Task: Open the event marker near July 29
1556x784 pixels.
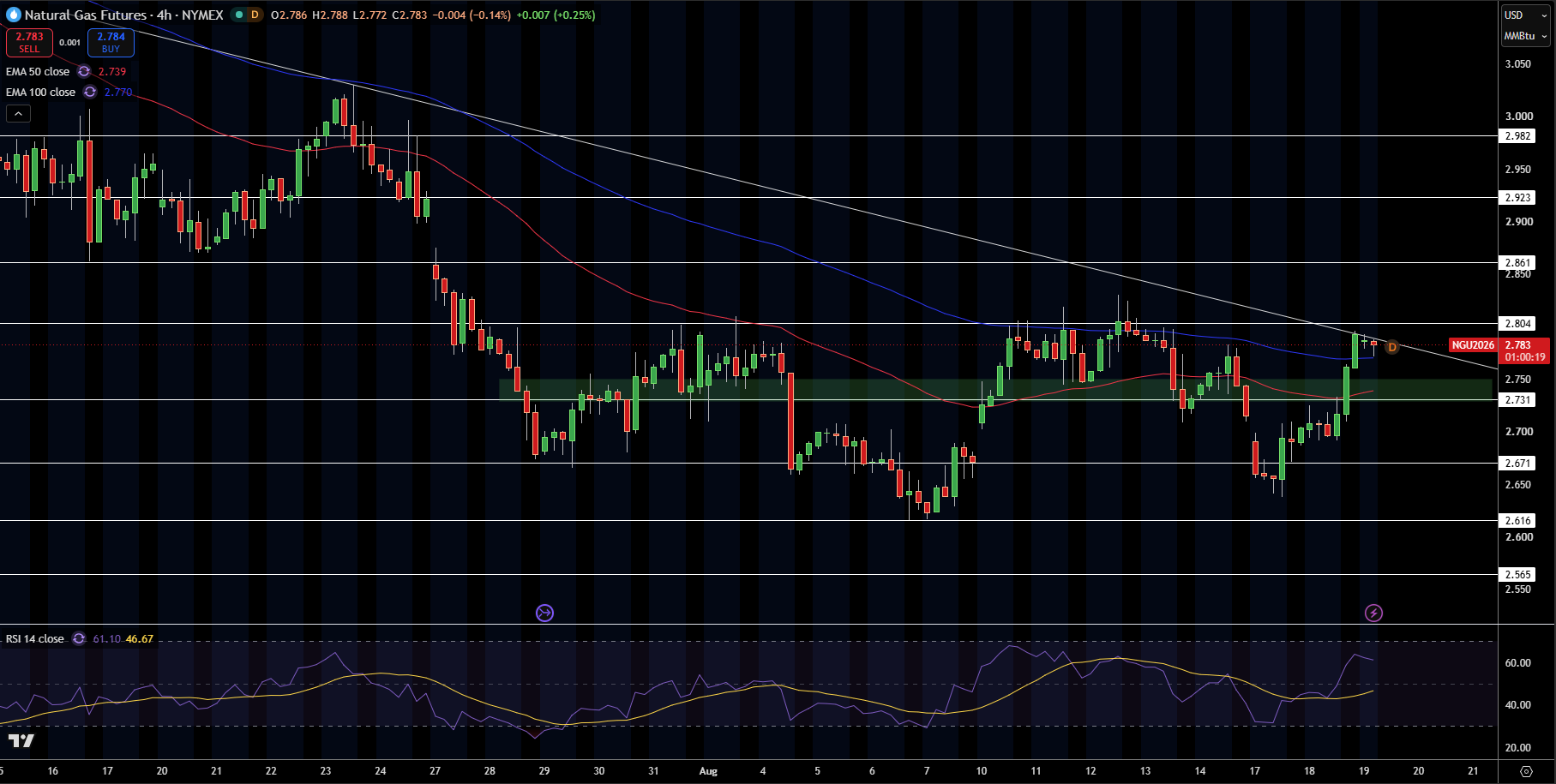Action: tap(544, 613)
